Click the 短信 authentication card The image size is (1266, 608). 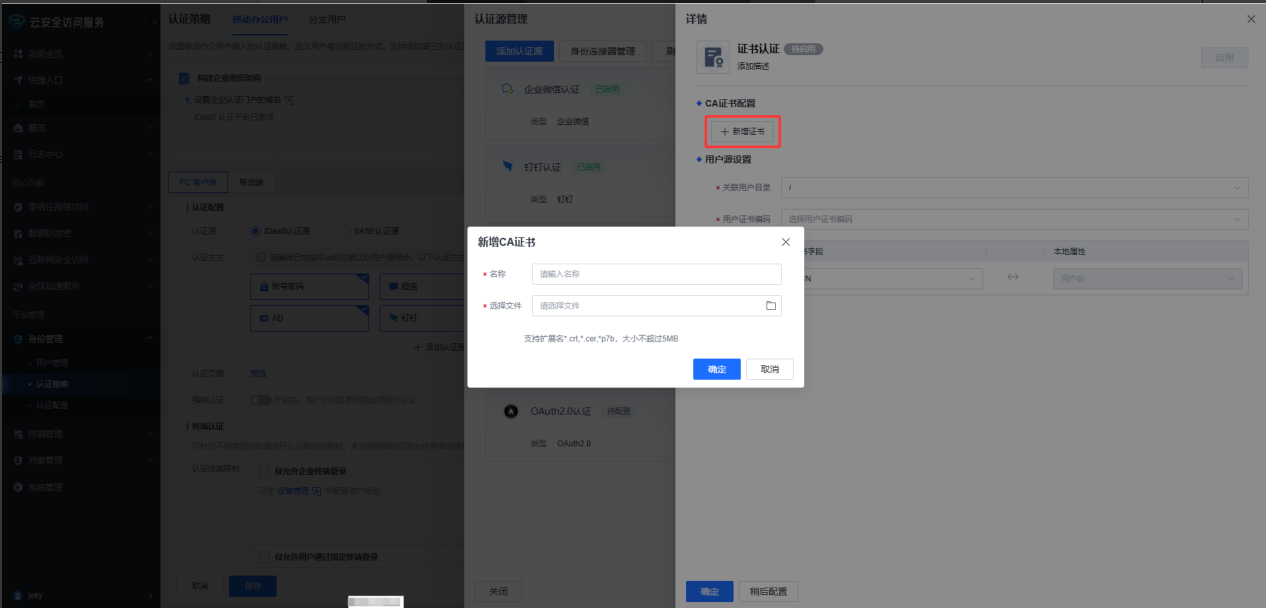(422, 287)
